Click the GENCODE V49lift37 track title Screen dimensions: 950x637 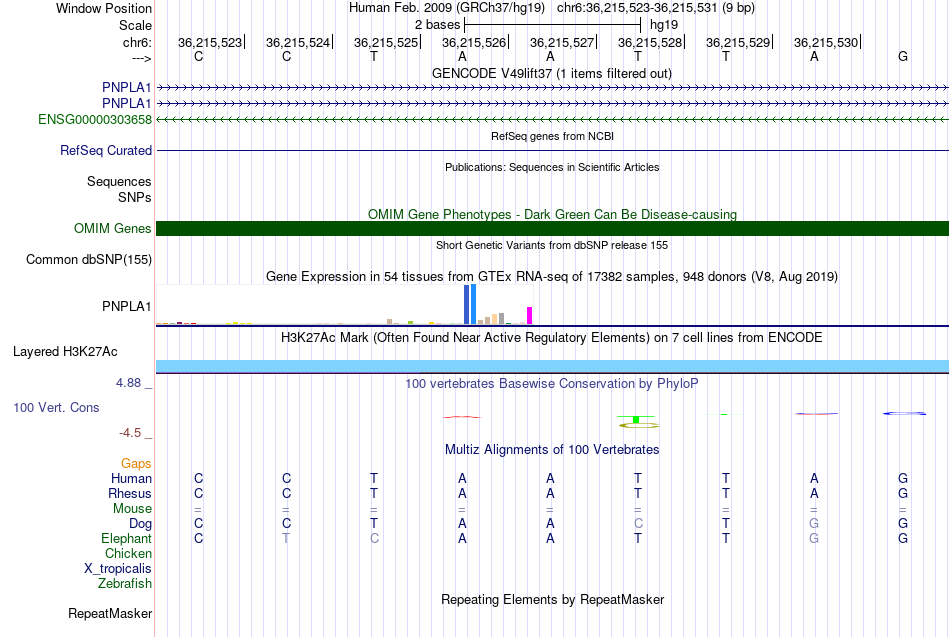pos(552,73)
